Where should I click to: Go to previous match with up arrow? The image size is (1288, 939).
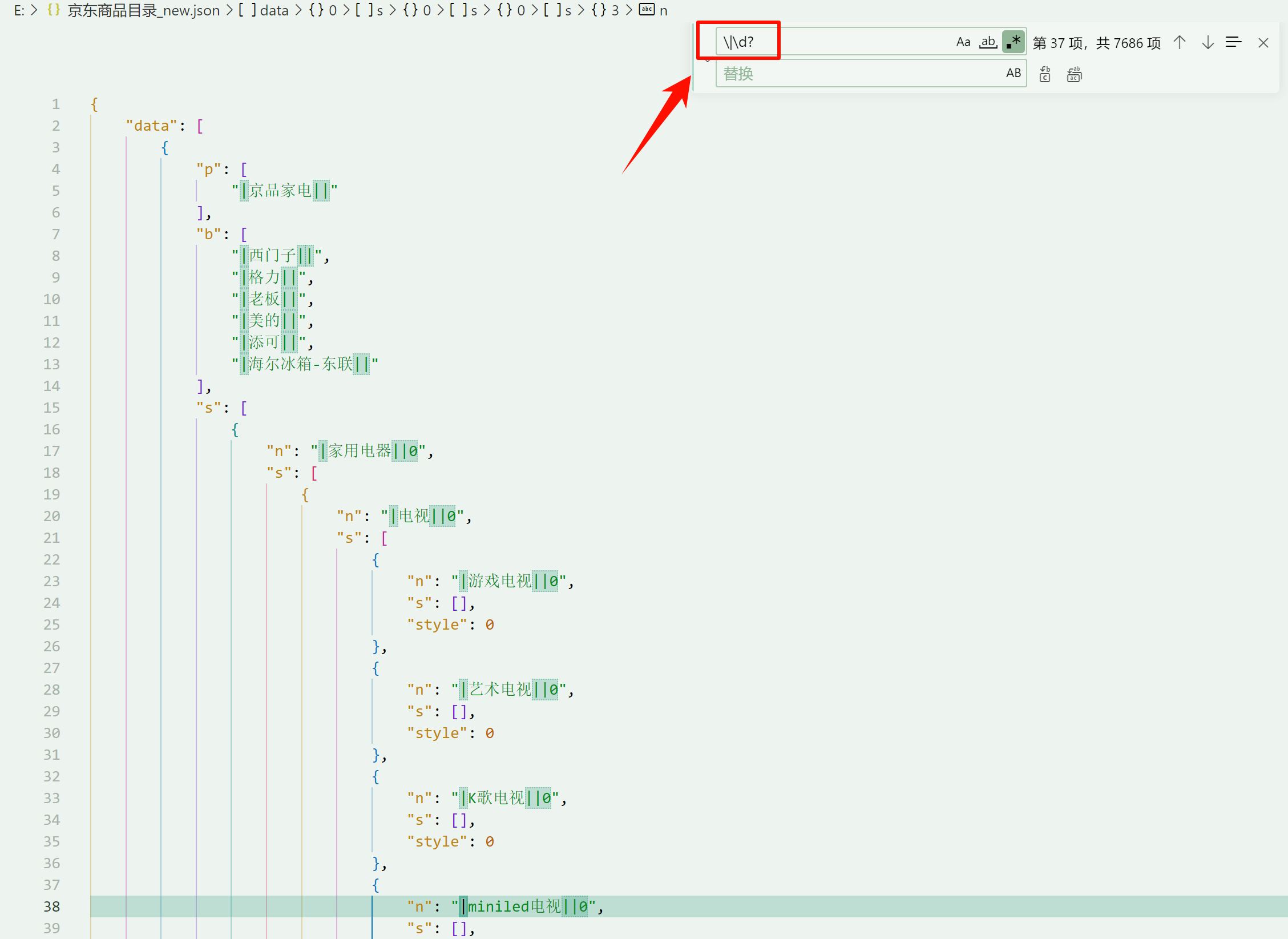1180,43
